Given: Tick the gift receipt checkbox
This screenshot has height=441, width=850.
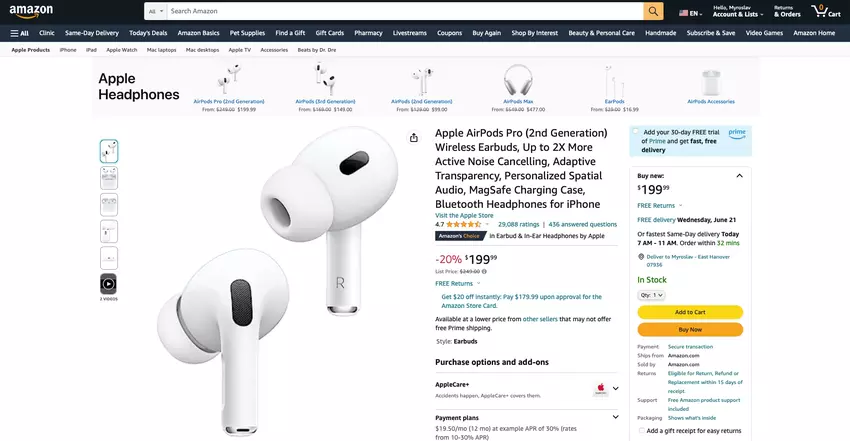Looking at the screenshot, I should pos(642,431).
